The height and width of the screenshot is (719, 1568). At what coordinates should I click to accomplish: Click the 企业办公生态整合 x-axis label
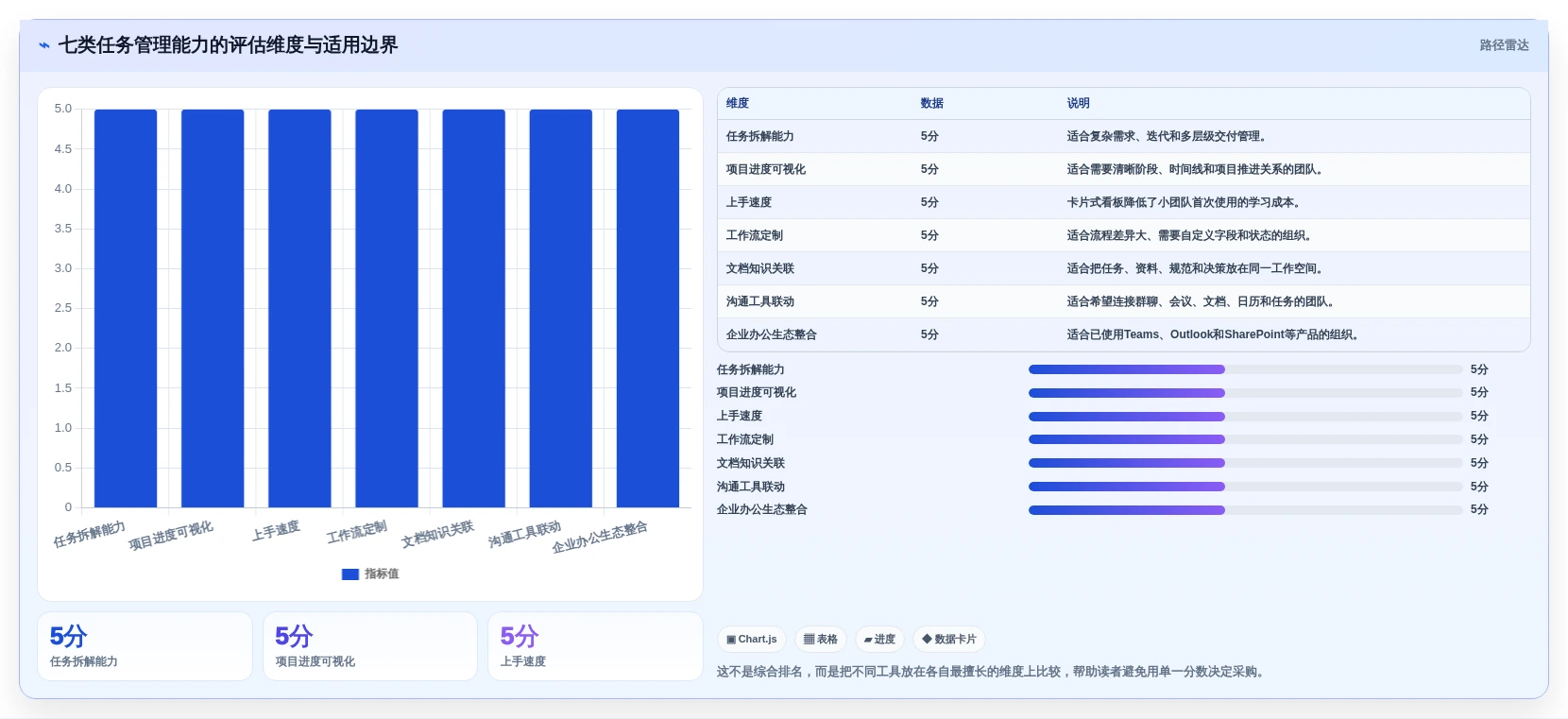coord(601,538)
